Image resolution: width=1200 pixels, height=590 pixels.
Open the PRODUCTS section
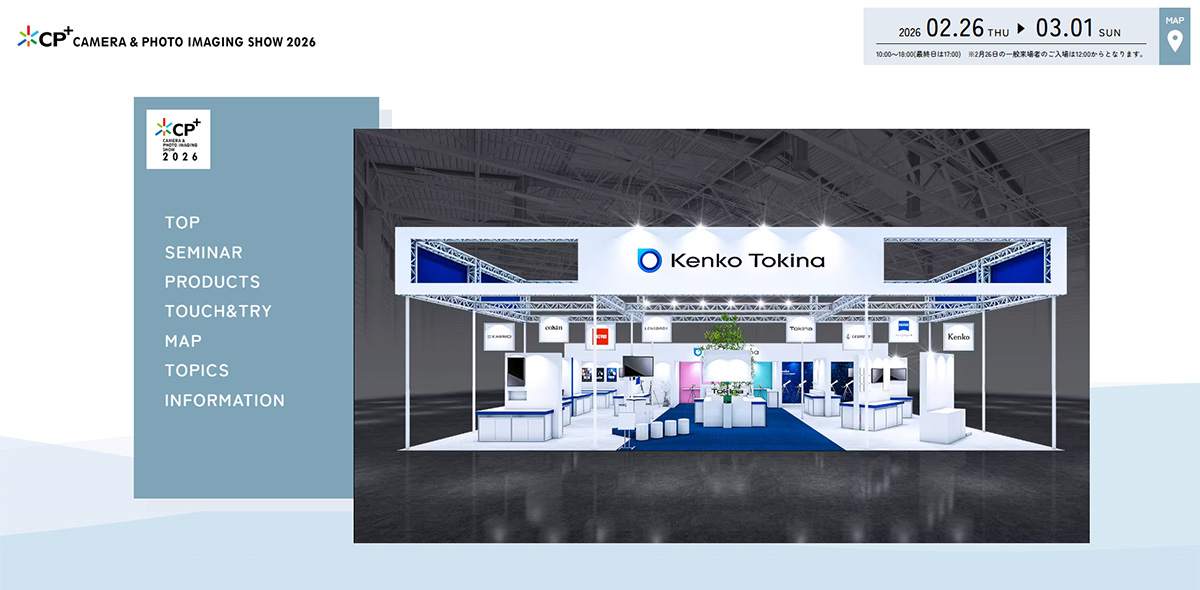(212, 282)
